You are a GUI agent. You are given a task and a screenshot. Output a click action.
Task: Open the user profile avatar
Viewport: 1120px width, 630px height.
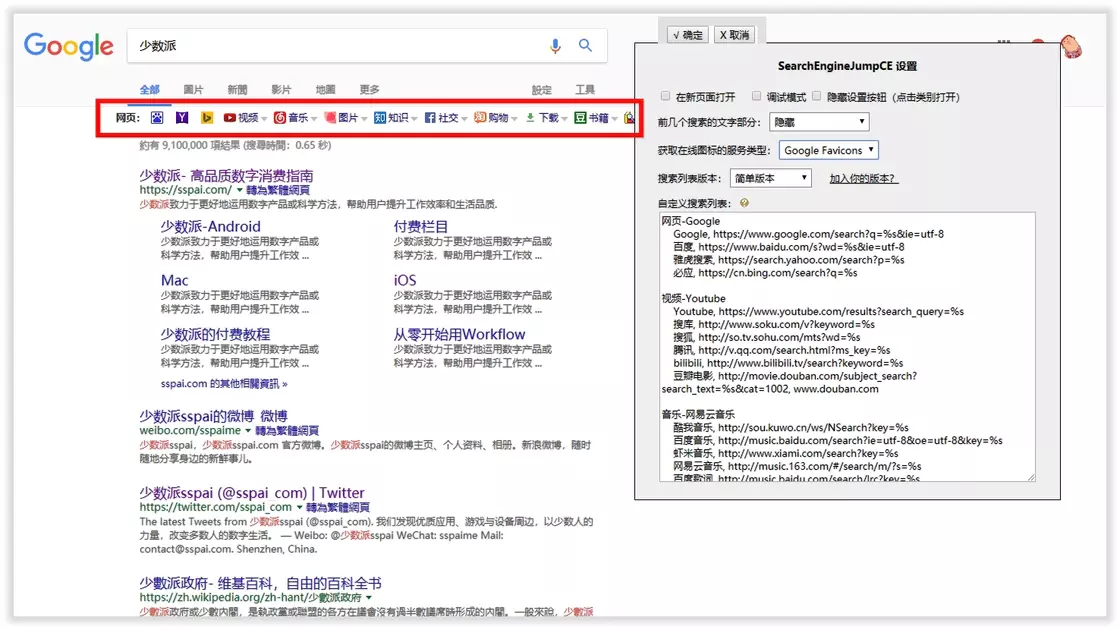click(x=1070, y=46)
